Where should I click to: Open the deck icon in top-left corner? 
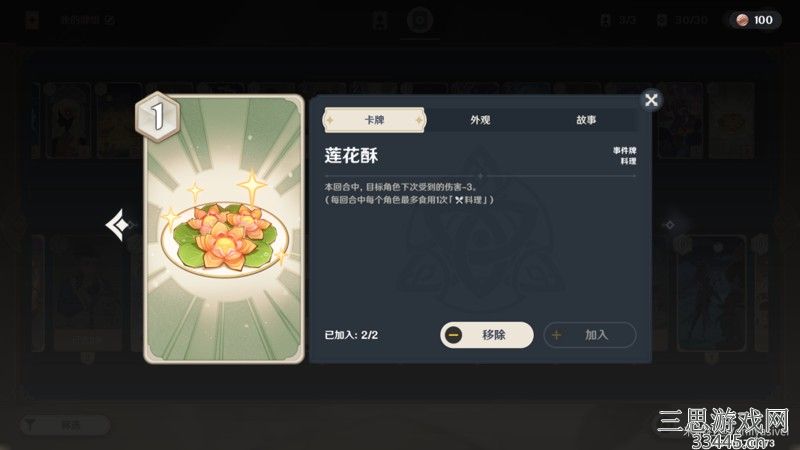(x=32, y=20)
